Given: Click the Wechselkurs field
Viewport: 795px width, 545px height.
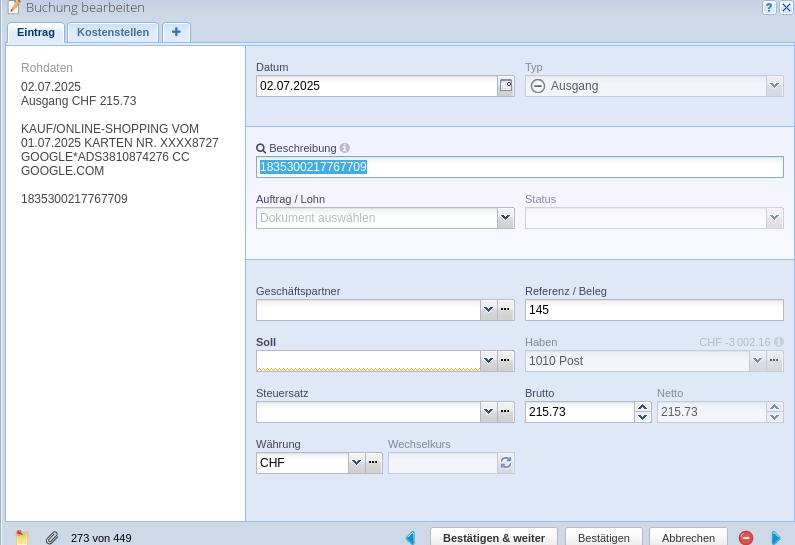Looking at the screenshot, I should click(x=443, y=463).
